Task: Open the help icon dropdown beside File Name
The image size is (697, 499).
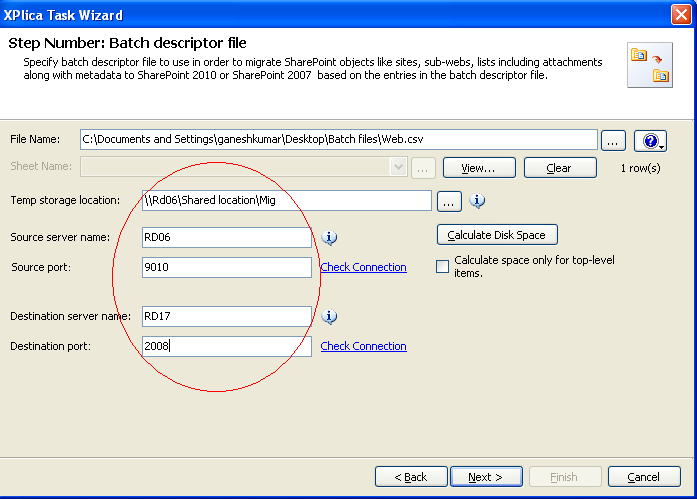Action: point(650,141)
